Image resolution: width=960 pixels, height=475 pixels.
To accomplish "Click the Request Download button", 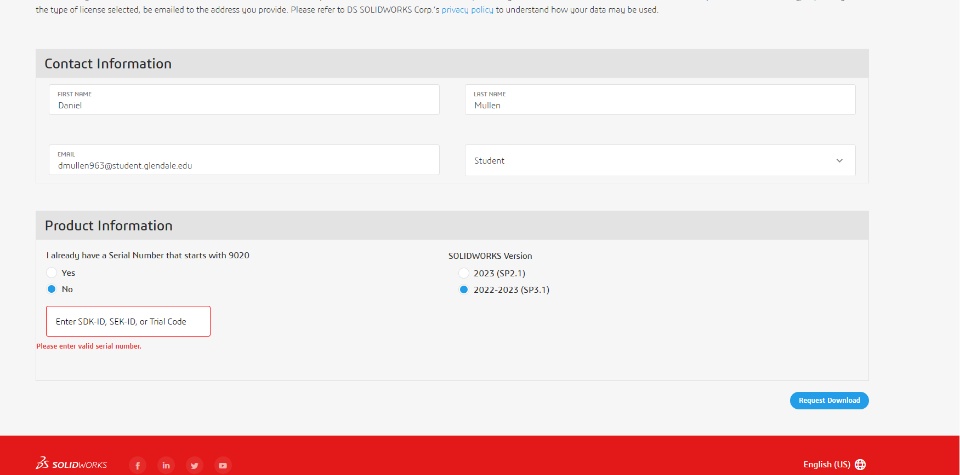I will point(829,400).
